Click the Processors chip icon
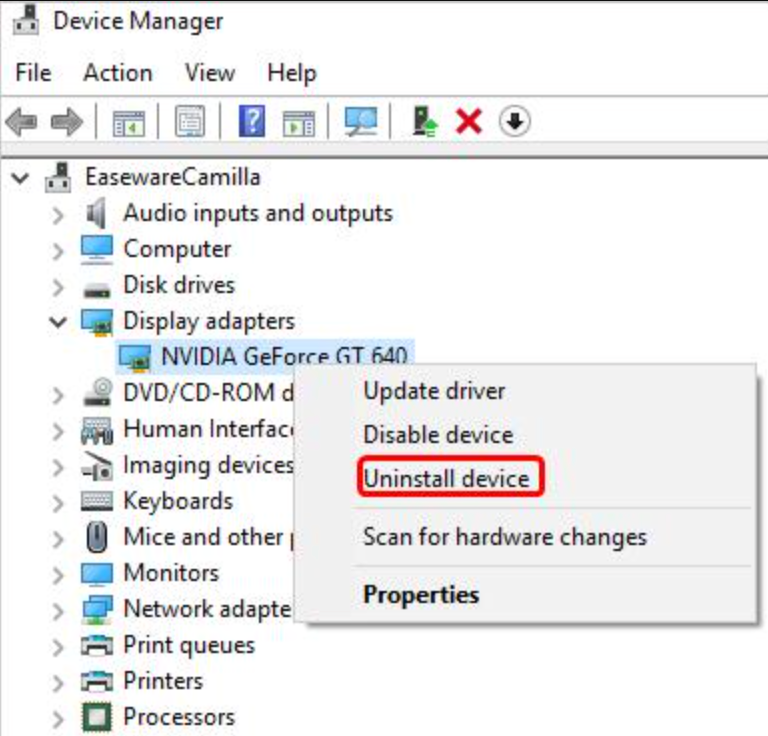The image size is (768, 736). [x=96, y=717]
